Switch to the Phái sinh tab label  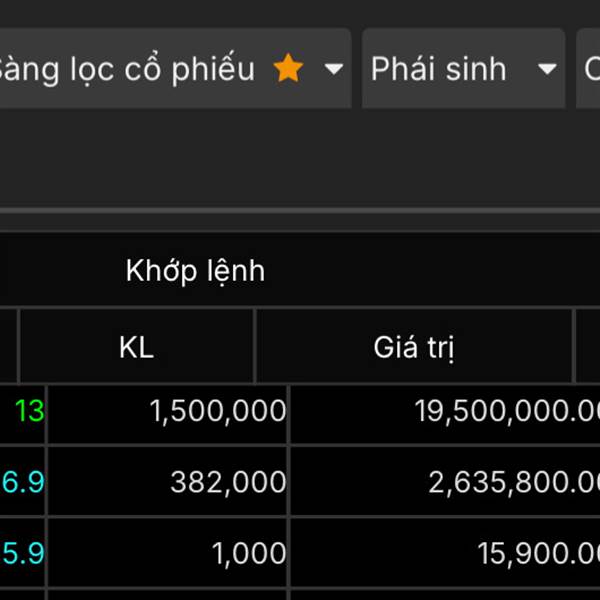[x=439, y=69]
